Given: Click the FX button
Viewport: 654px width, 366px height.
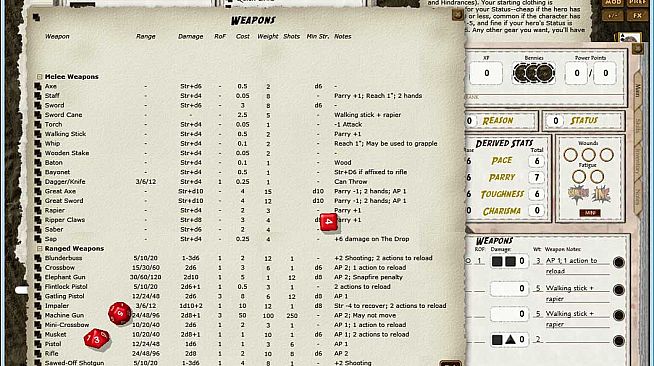Looking at the screenshot, I should [637, 15].
